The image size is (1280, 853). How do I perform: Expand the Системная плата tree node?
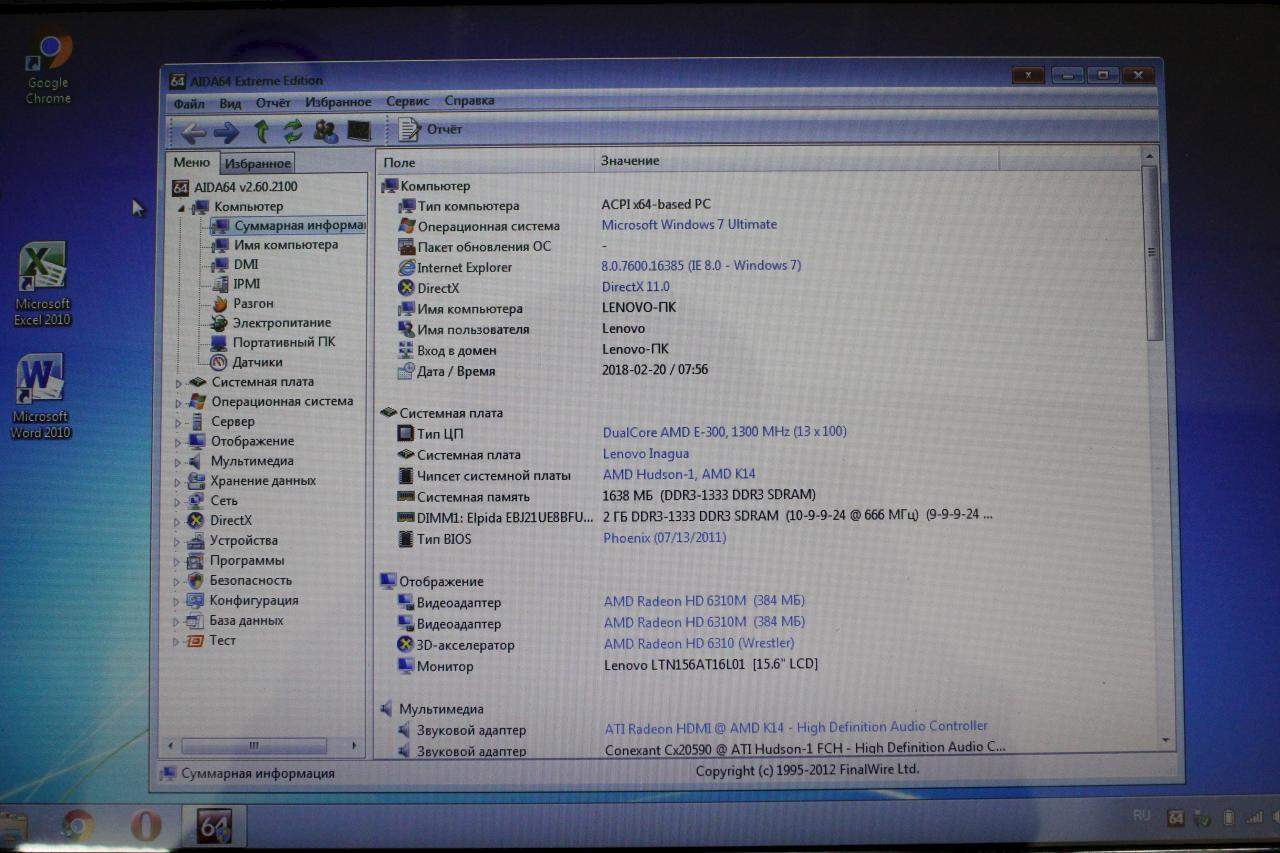[180, 383]
